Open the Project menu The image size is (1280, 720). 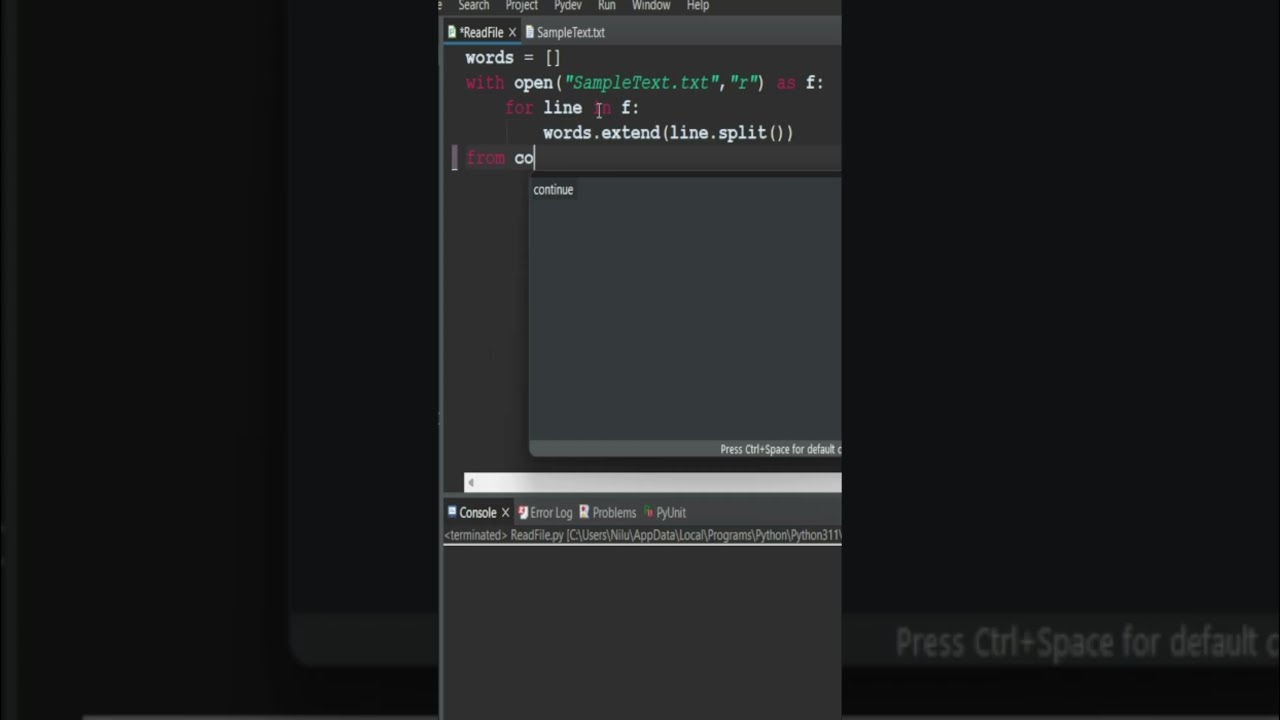[x=521, y=6]
